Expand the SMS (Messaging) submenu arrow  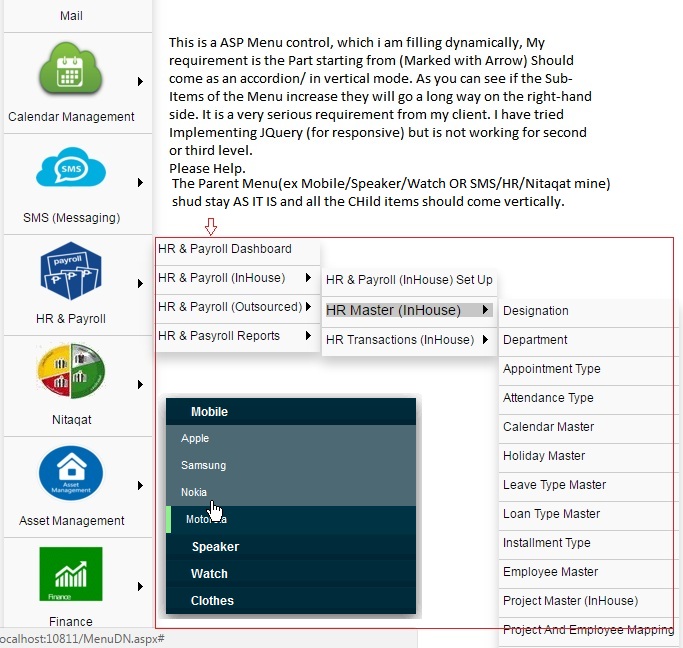click(140, 182)
